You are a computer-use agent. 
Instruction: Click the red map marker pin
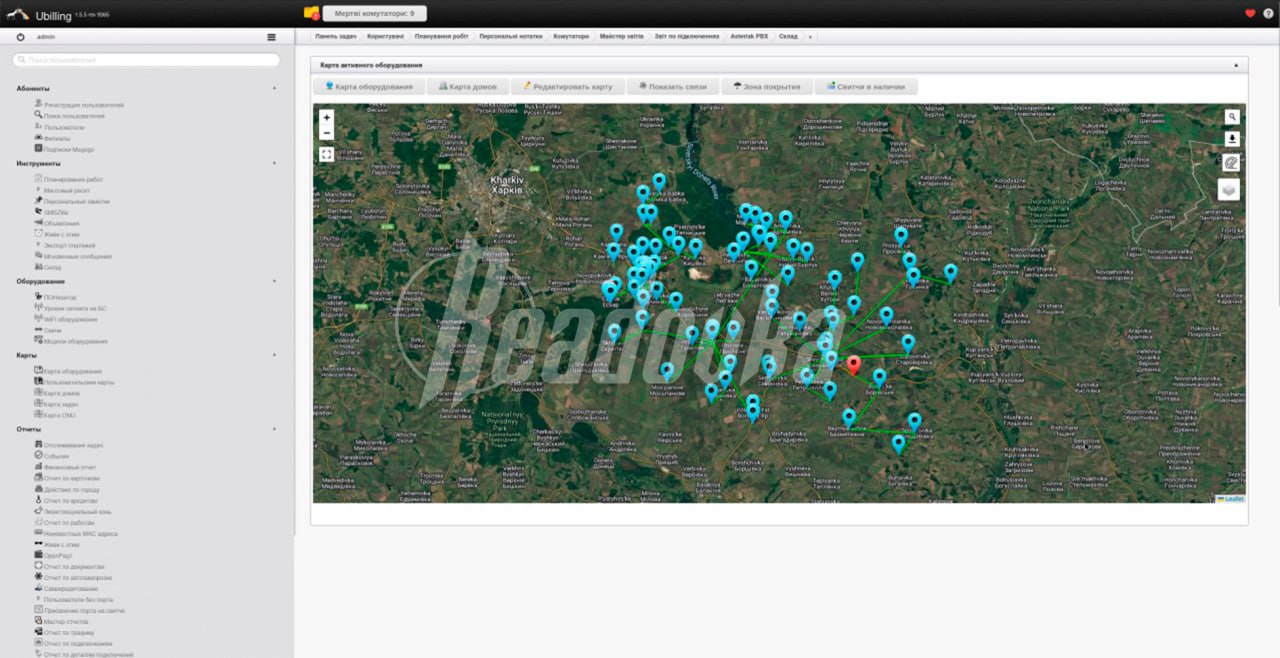(x=853, y=364)
